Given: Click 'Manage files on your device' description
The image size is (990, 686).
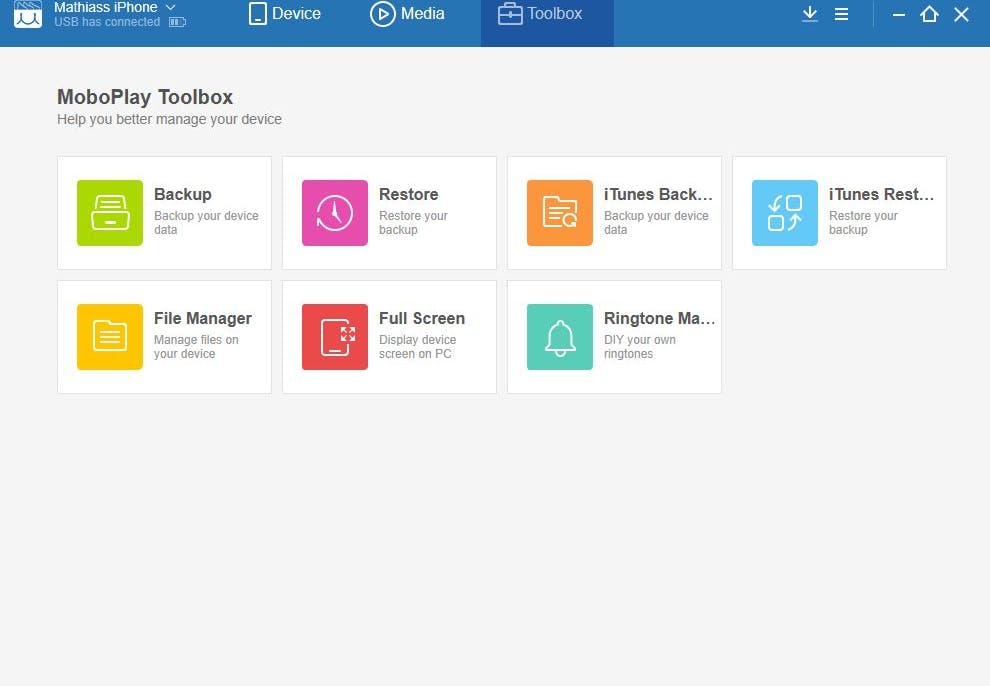Looking at the screenshot, I should coord(196,347).
